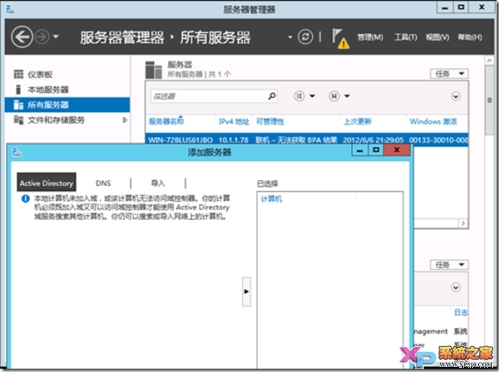Expand the 文件和存储服务 submenu arrow
This screenshot has height=372, width=499.
pyautogui.click(x=125, y=120)
